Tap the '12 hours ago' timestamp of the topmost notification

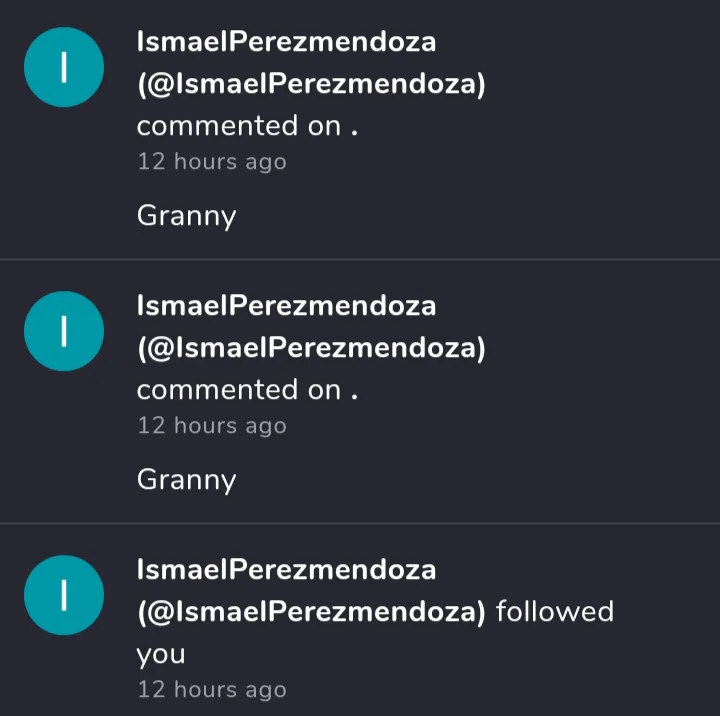(x=211, y=162)
